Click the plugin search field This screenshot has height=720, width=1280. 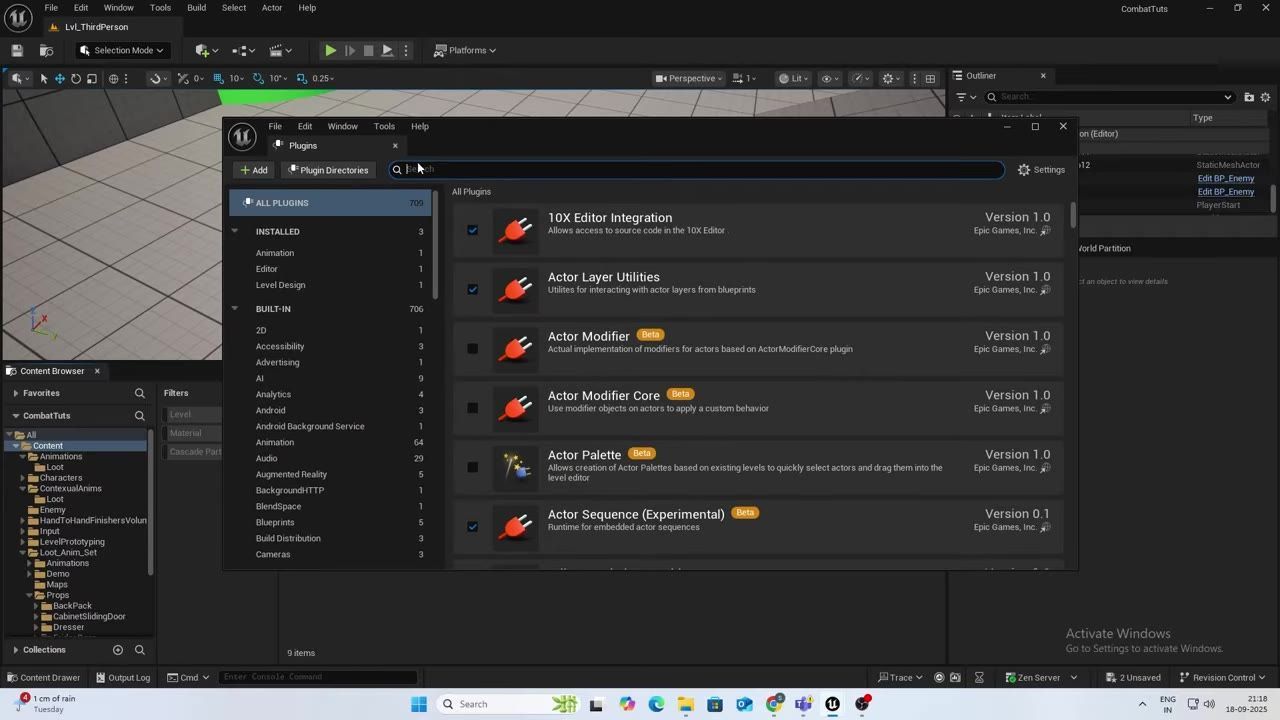696,170
